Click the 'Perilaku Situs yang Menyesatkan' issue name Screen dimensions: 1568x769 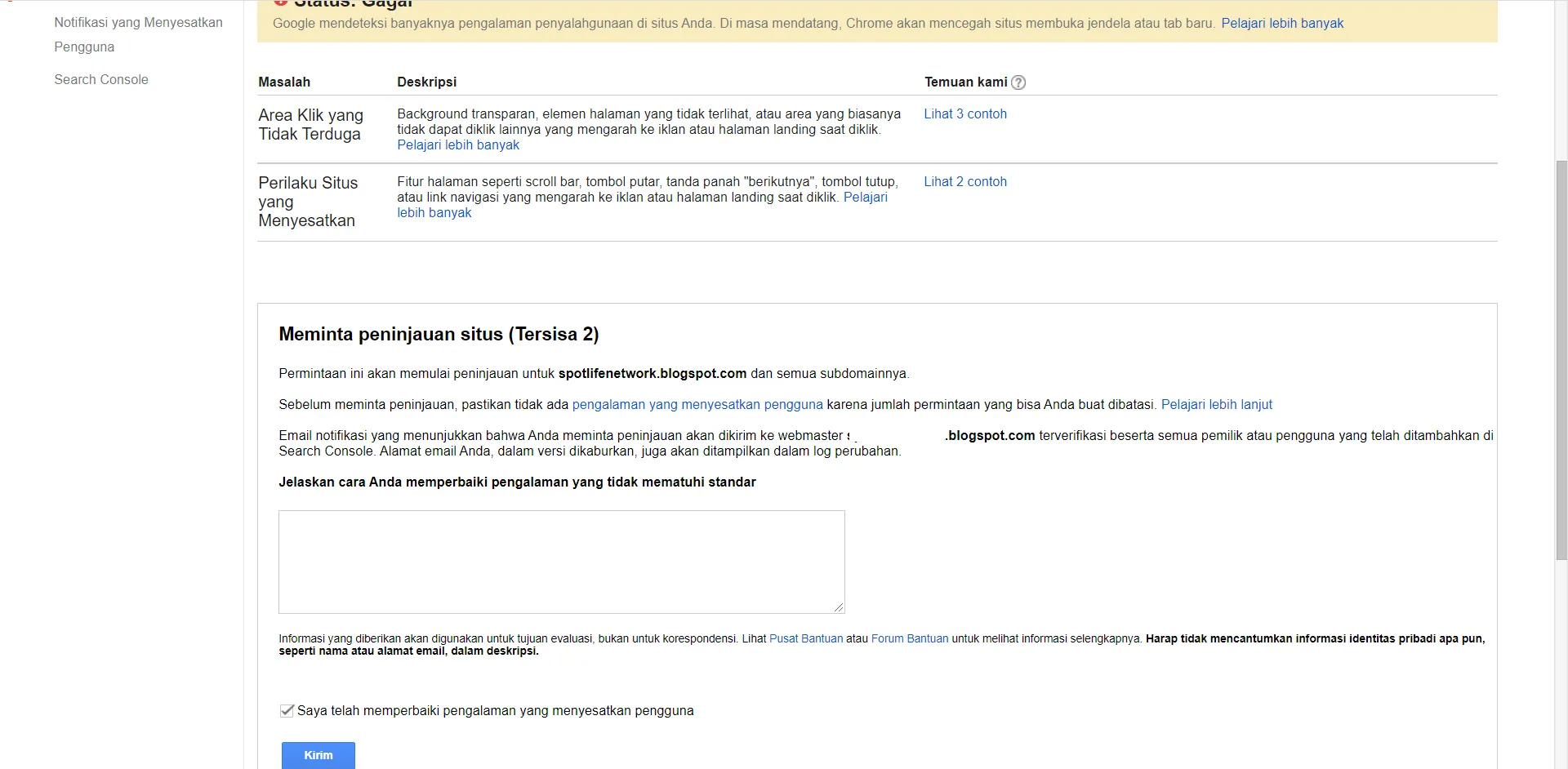[x=309, y=202]
